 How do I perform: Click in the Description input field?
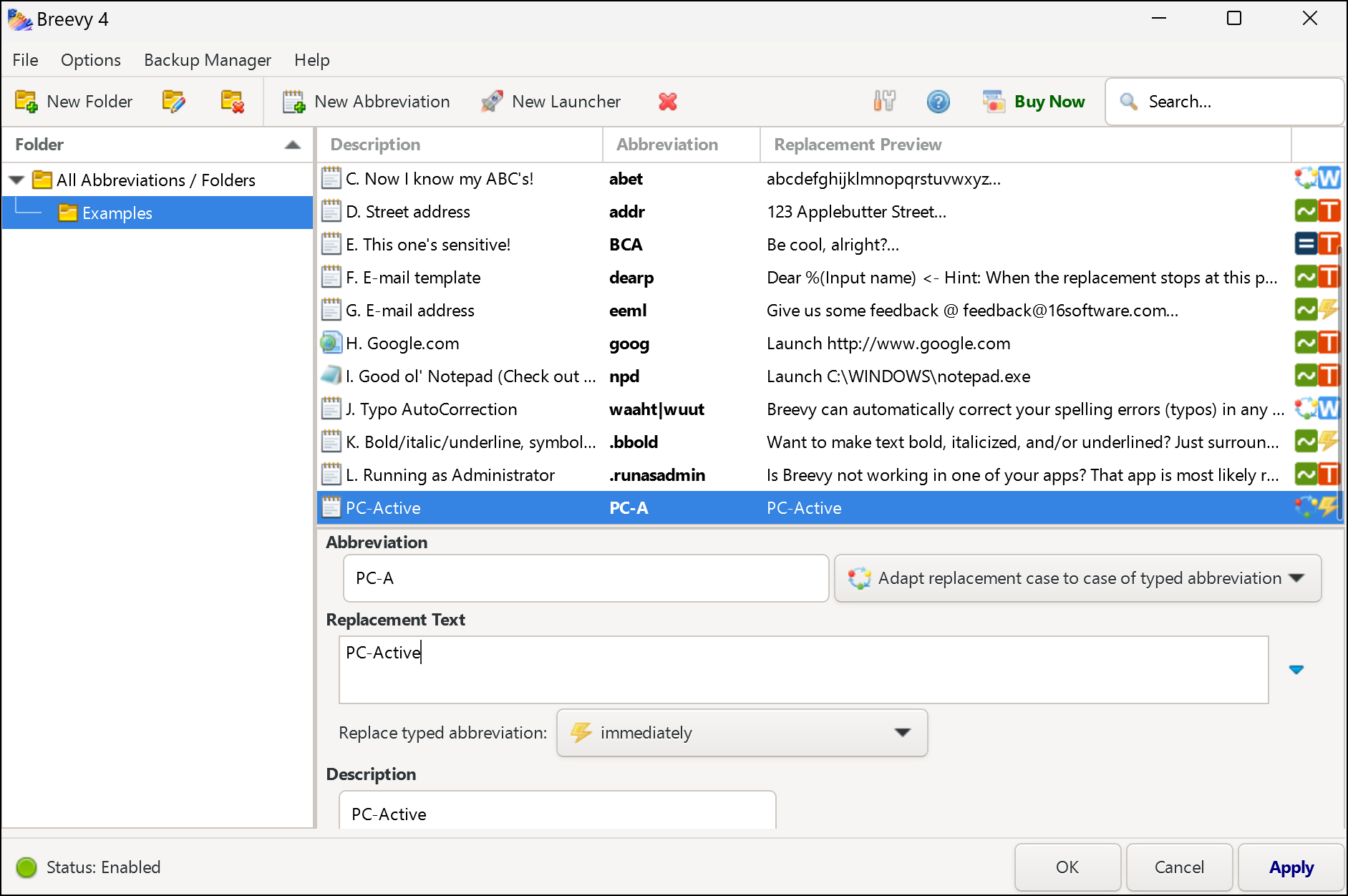(557, 812)
